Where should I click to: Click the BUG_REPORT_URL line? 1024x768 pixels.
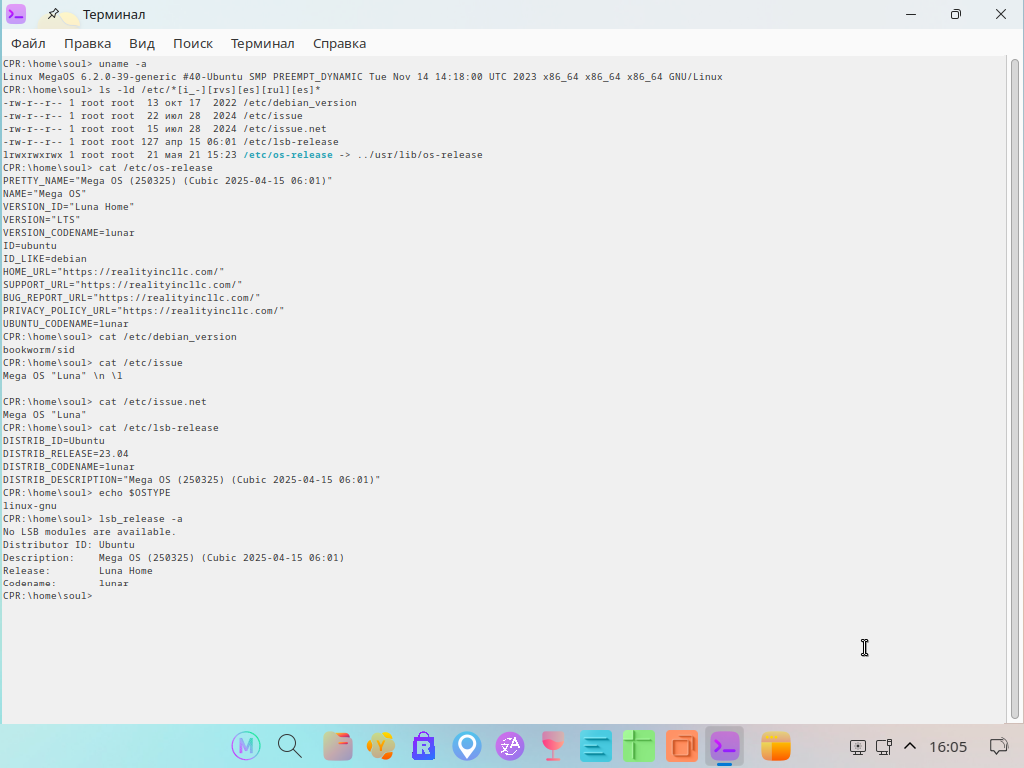[x=132, y=298]
